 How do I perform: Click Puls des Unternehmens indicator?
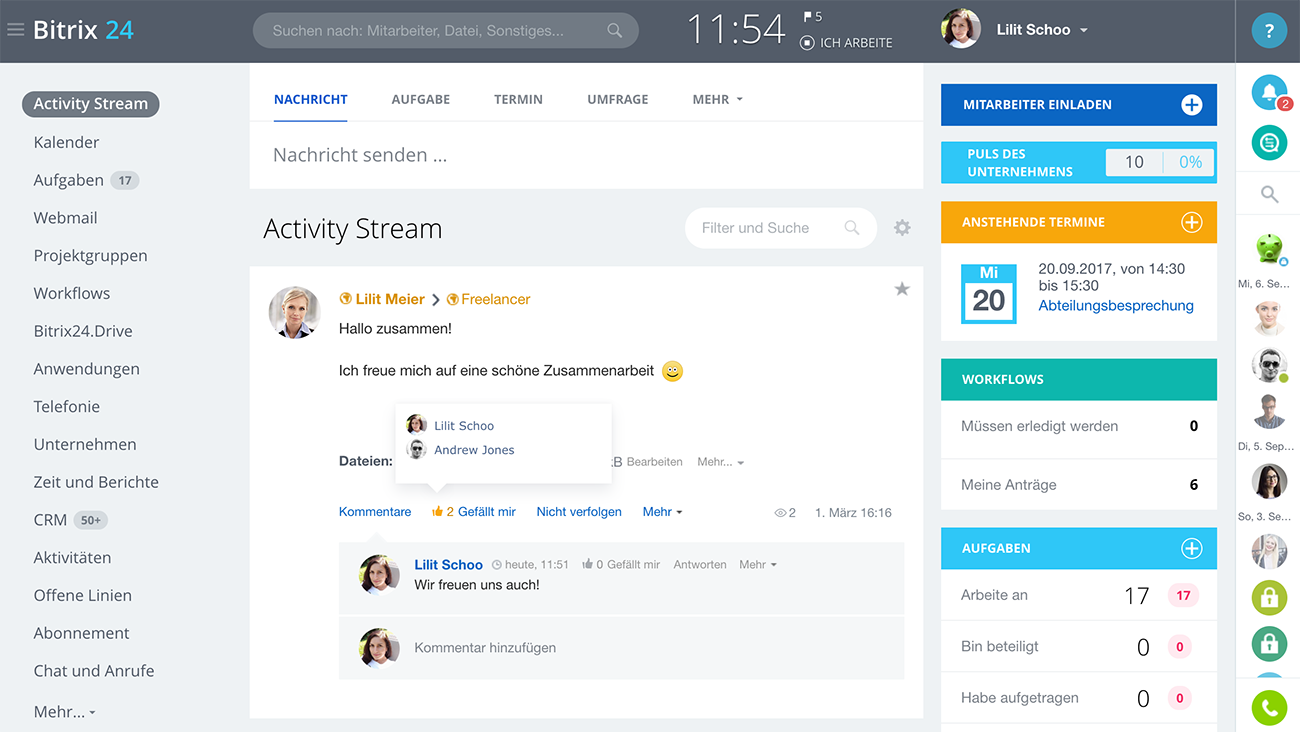coord(1079,162)
